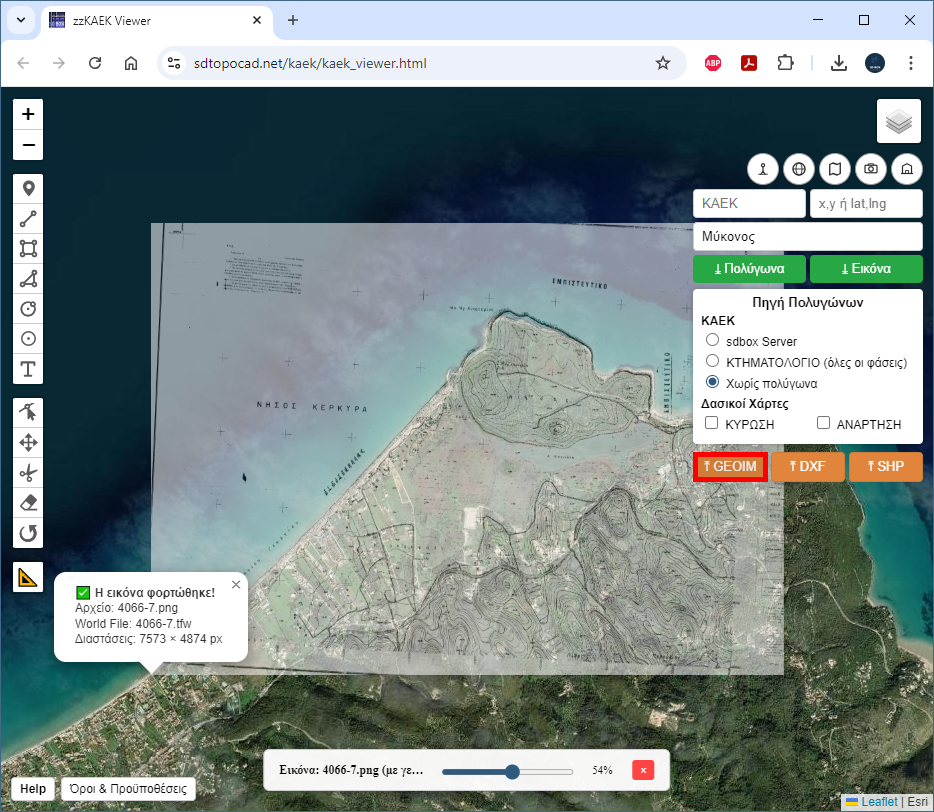Select the draw marker tool
The image size is (934, 812).
pos(28,188)
